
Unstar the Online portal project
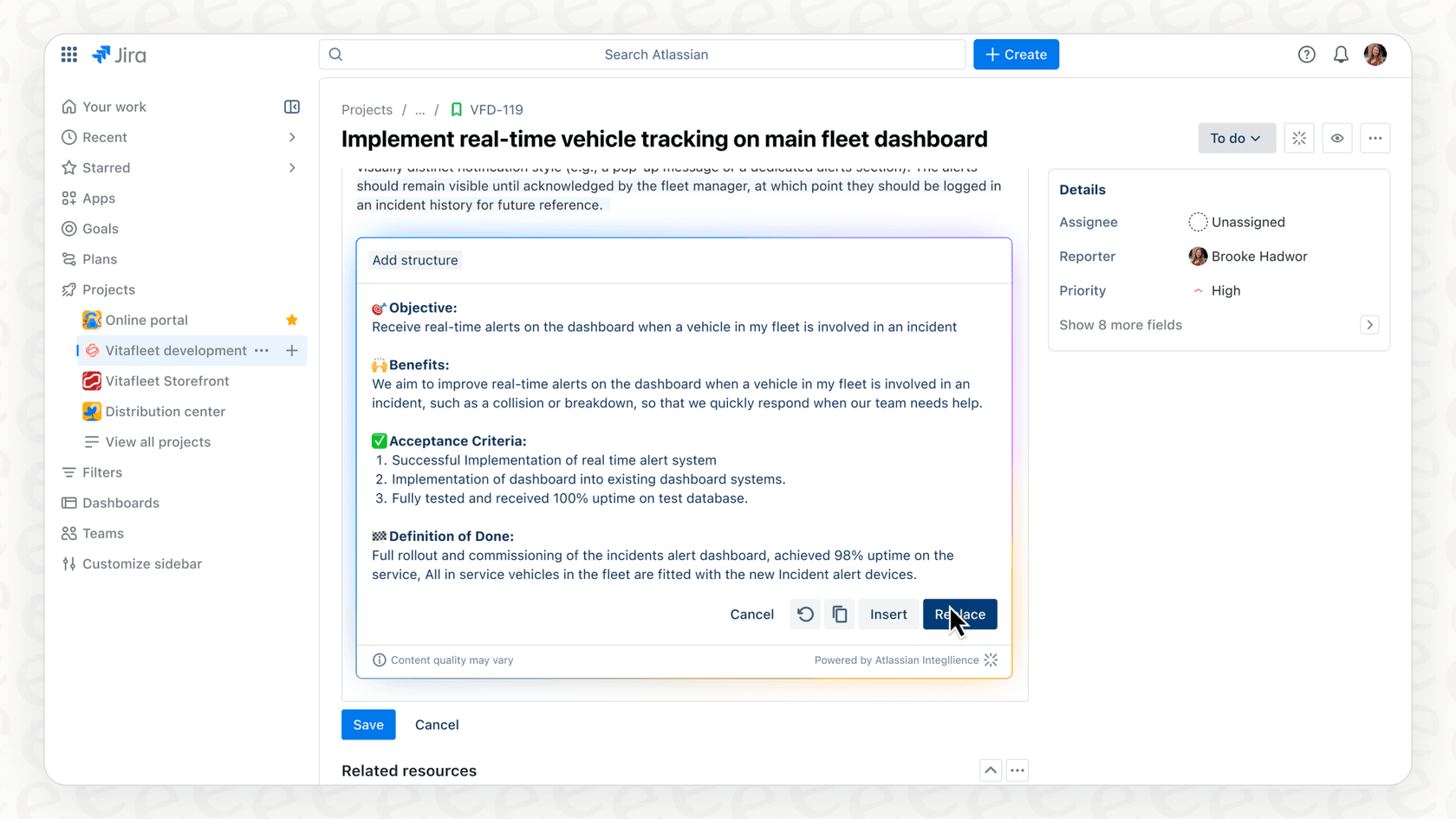point(291,320)
